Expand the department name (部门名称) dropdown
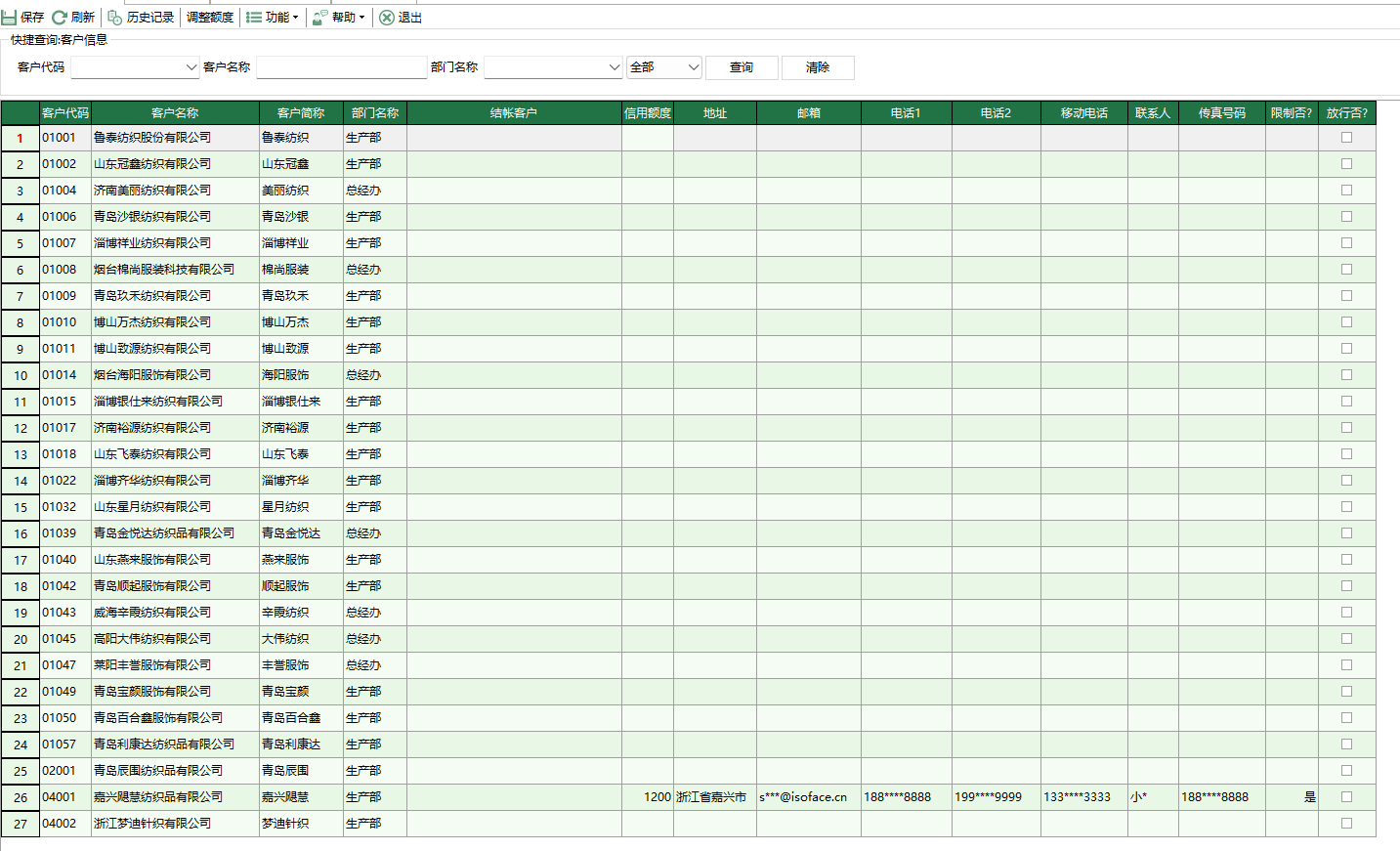Viewport: 1400px width, 851px height. (614, 67)
